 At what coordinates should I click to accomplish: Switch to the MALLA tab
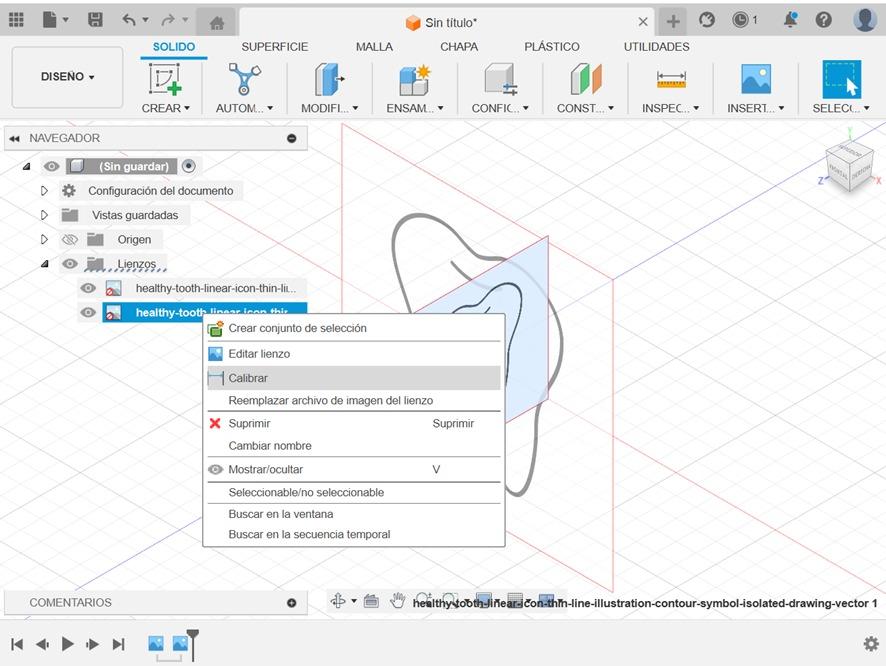pos(374,47)
